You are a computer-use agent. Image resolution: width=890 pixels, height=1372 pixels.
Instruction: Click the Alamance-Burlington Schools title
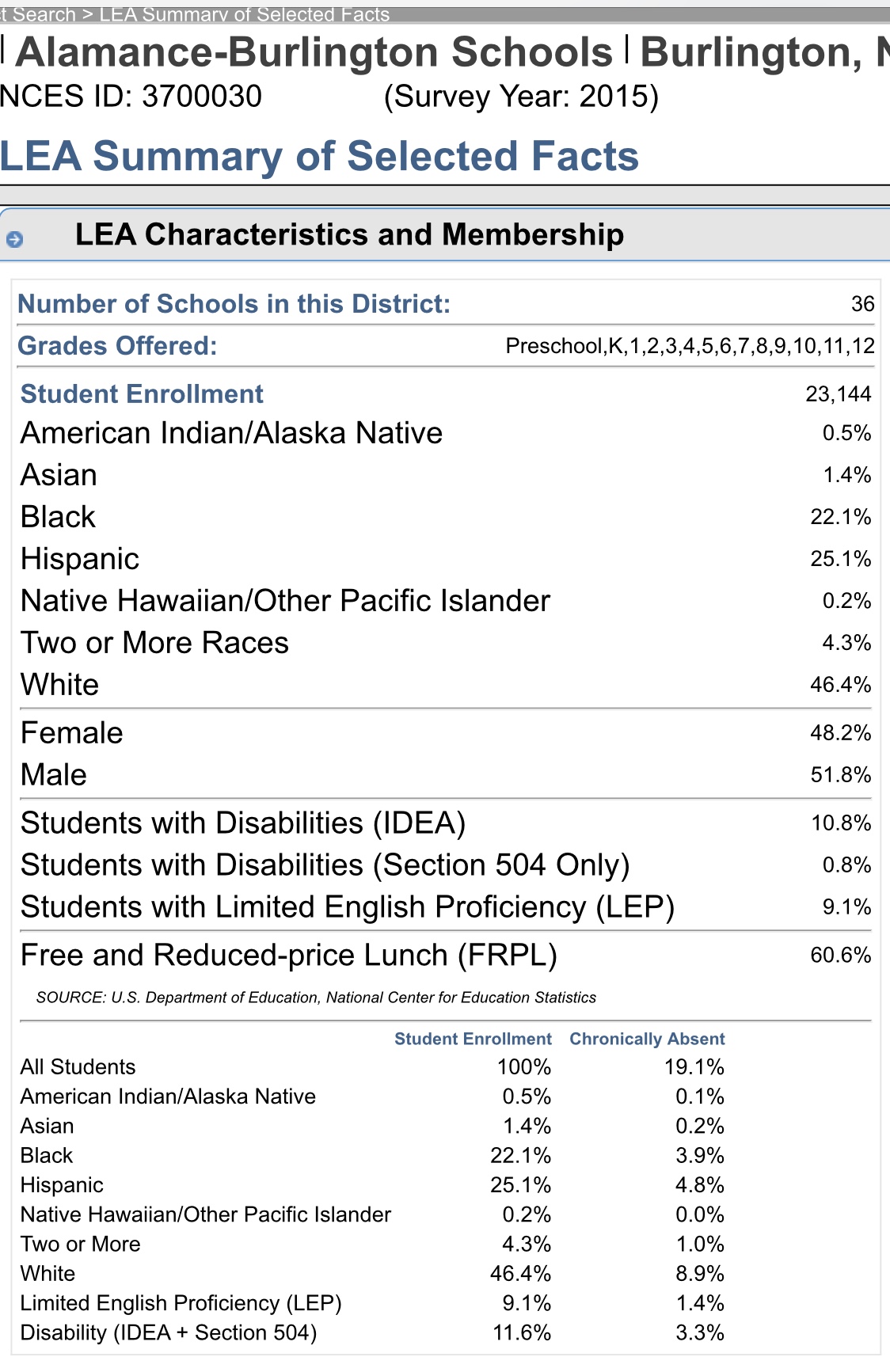click(314, 52)
